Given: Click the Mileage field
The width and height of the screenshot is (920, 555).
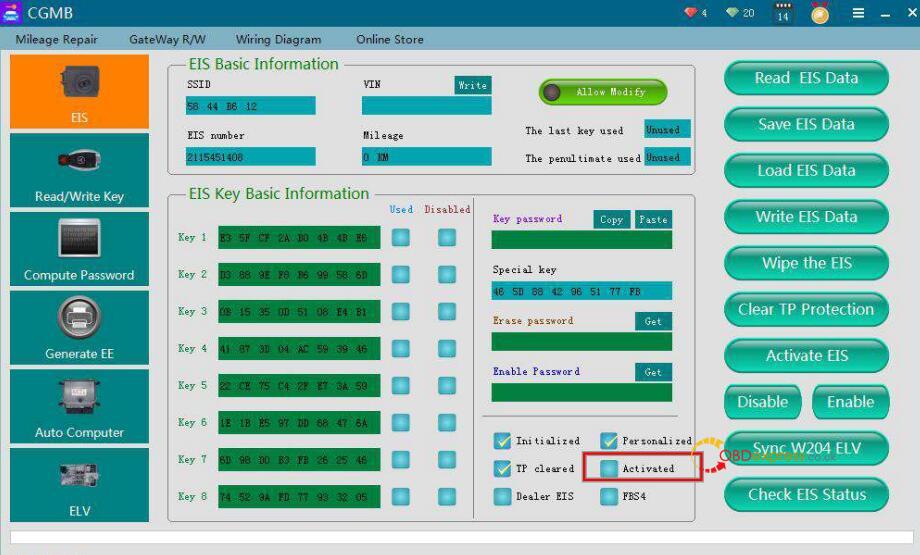Looking at the screenshot, I should [x=427, y=157].
